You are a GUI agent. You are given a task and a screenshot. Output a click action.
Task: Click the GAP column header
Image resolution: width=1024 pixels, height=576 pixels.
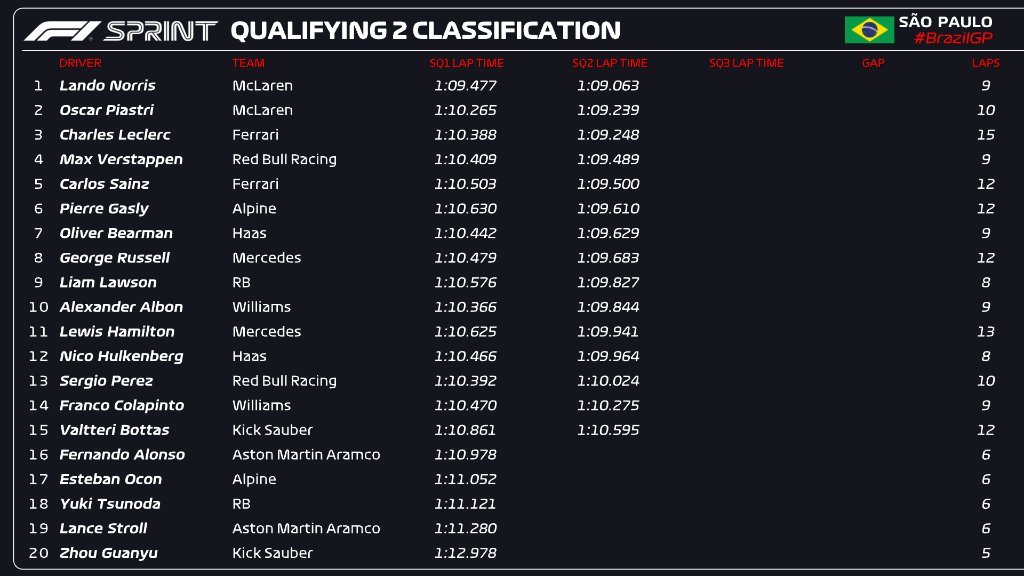coord(873,63)
